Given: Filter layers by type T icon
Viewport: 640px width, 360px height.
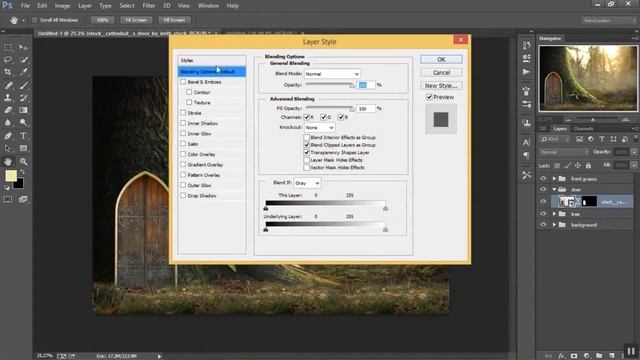Looking at the screenshot, I should click(602, 139).
